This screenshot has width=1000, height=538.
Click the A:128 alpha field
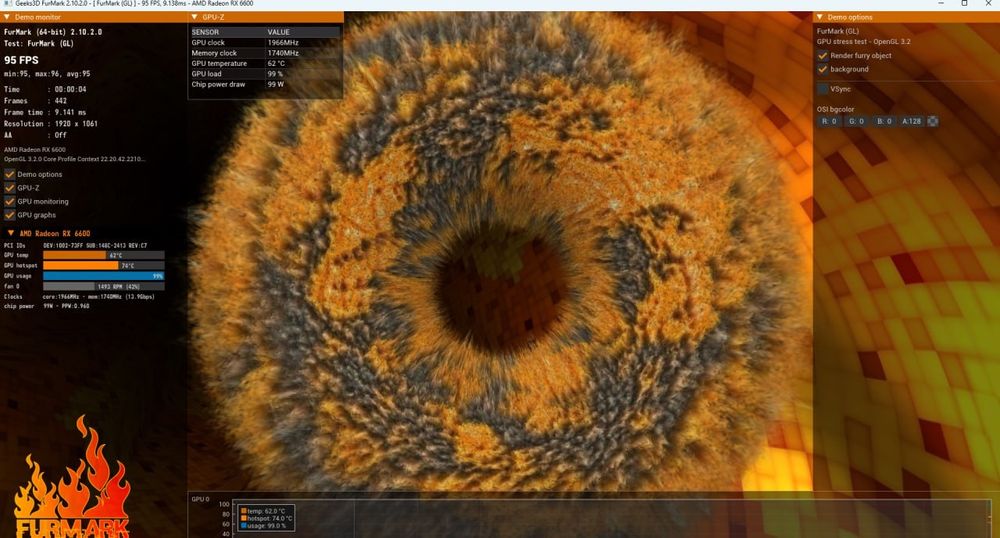click(x=911, y=121)
